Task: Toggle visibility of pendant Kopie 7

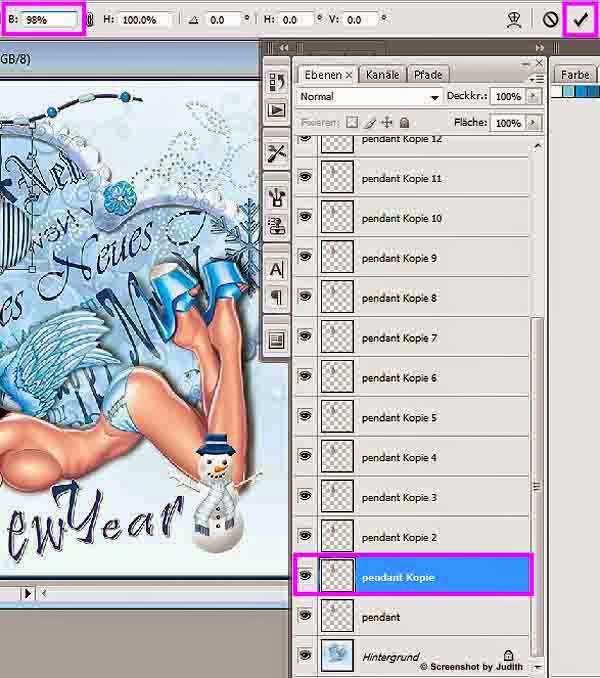Action: coord(305,336)
